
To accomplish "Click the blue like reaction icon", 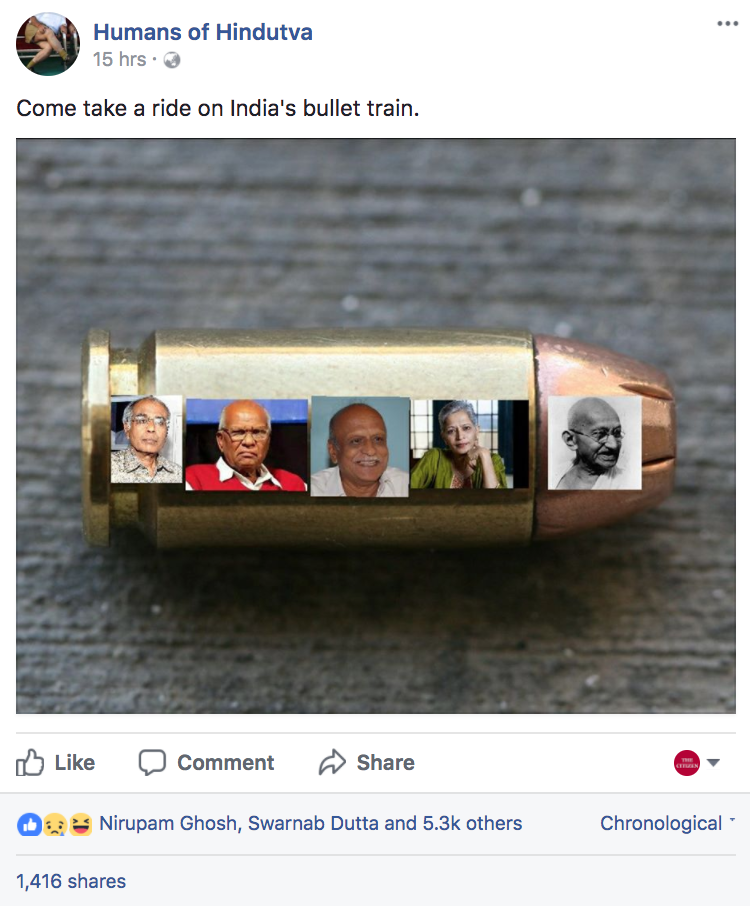I will [29, 824].
